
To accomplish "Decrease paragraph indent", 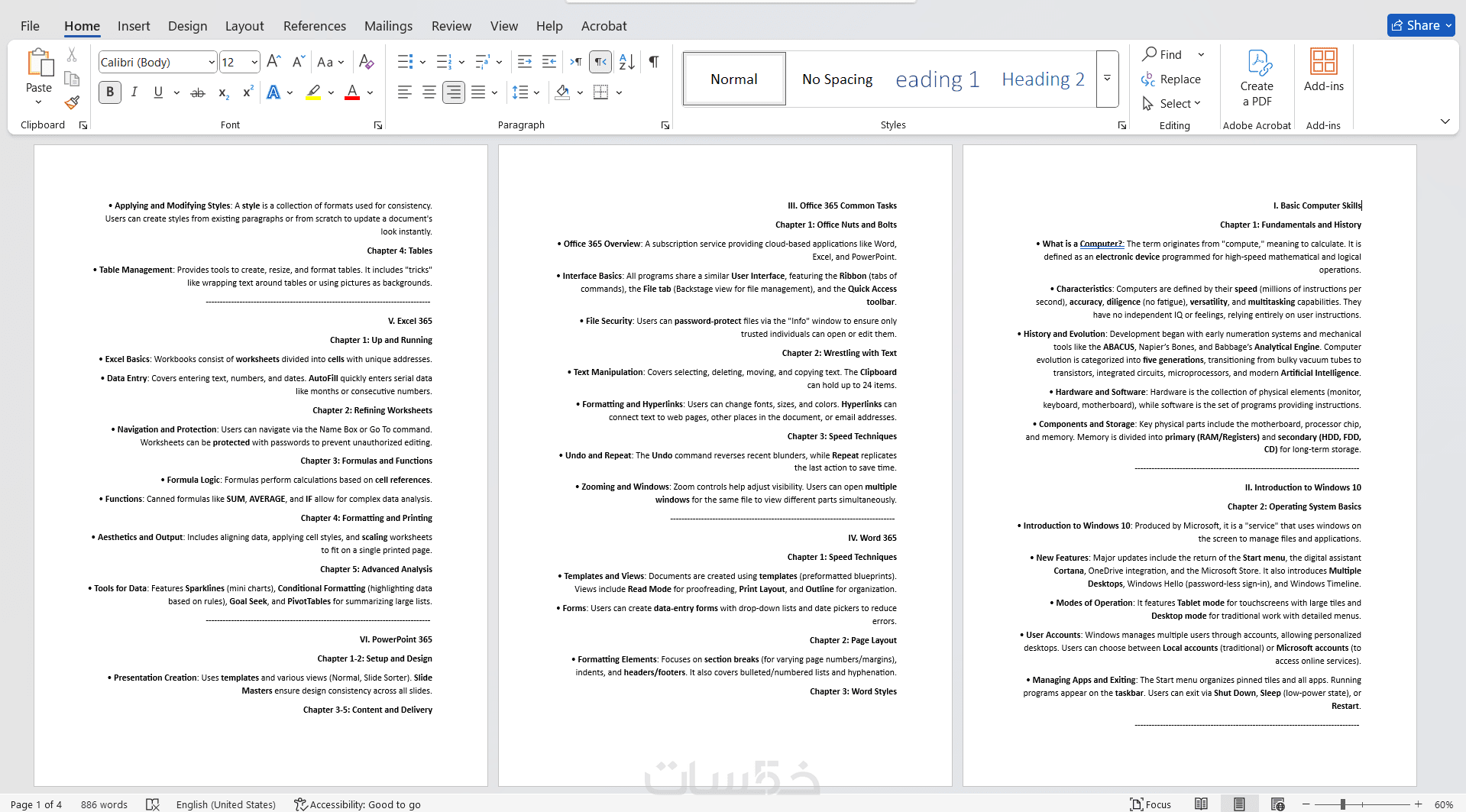I will (x=525, y=62).
